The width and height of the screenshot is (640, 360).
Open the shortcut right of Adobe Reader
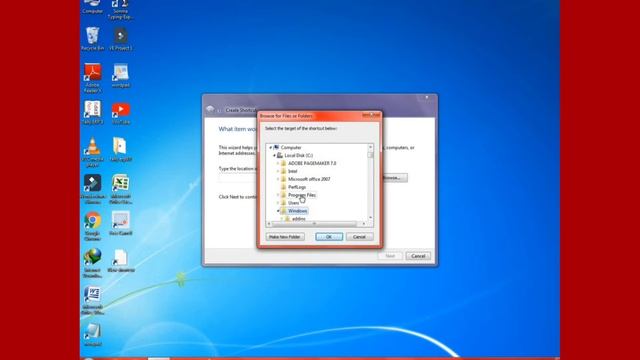pyautogui.click(x=121, y=76)
